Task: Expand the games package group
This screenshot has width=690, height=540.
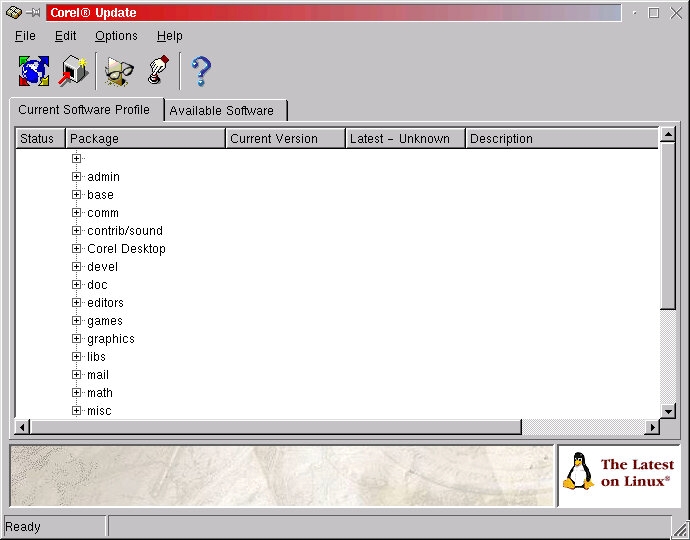Action: tap(76, 321)
